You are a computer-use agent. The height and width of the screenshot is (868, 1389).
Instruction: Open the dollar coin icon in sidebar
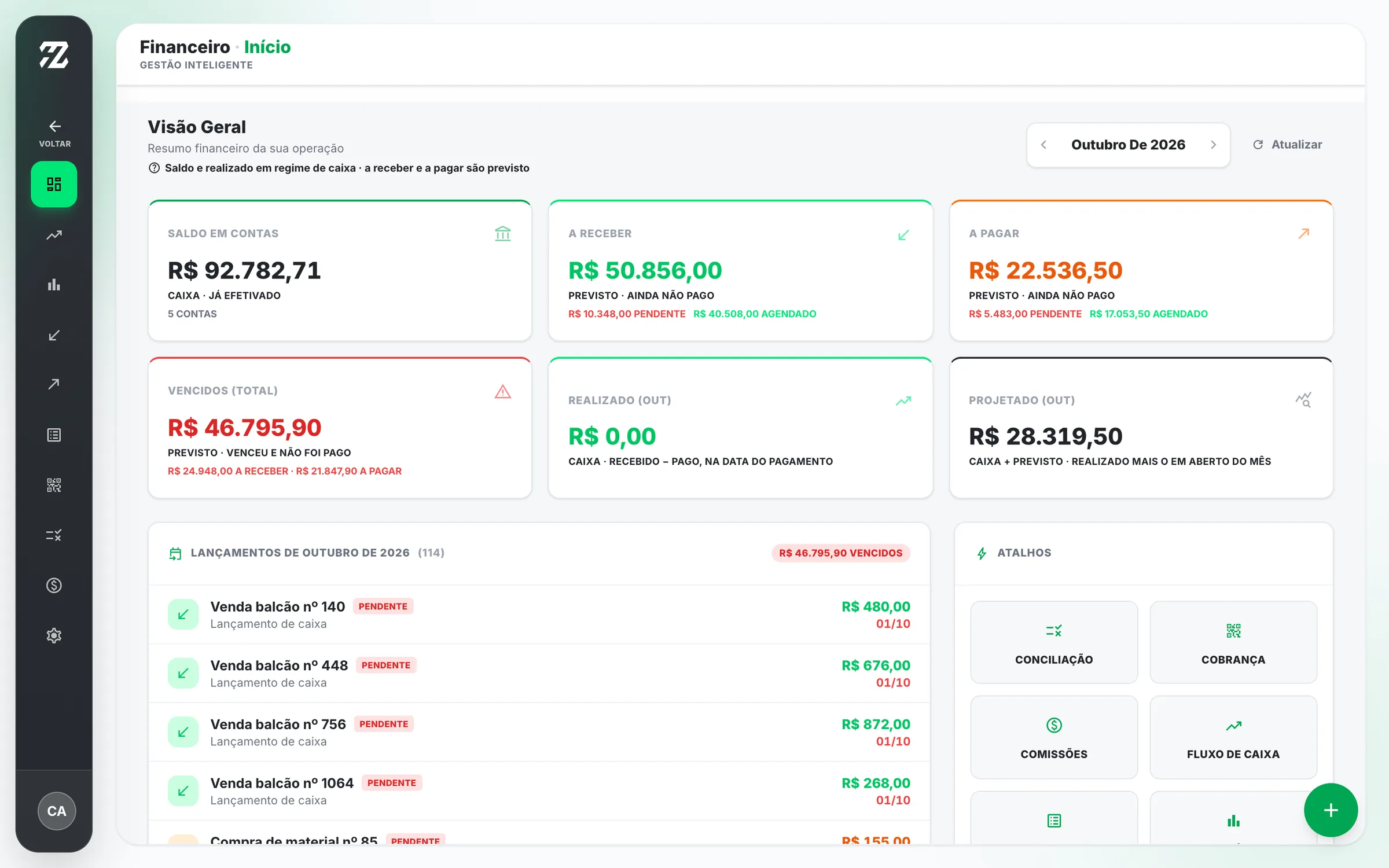point(54,586)
